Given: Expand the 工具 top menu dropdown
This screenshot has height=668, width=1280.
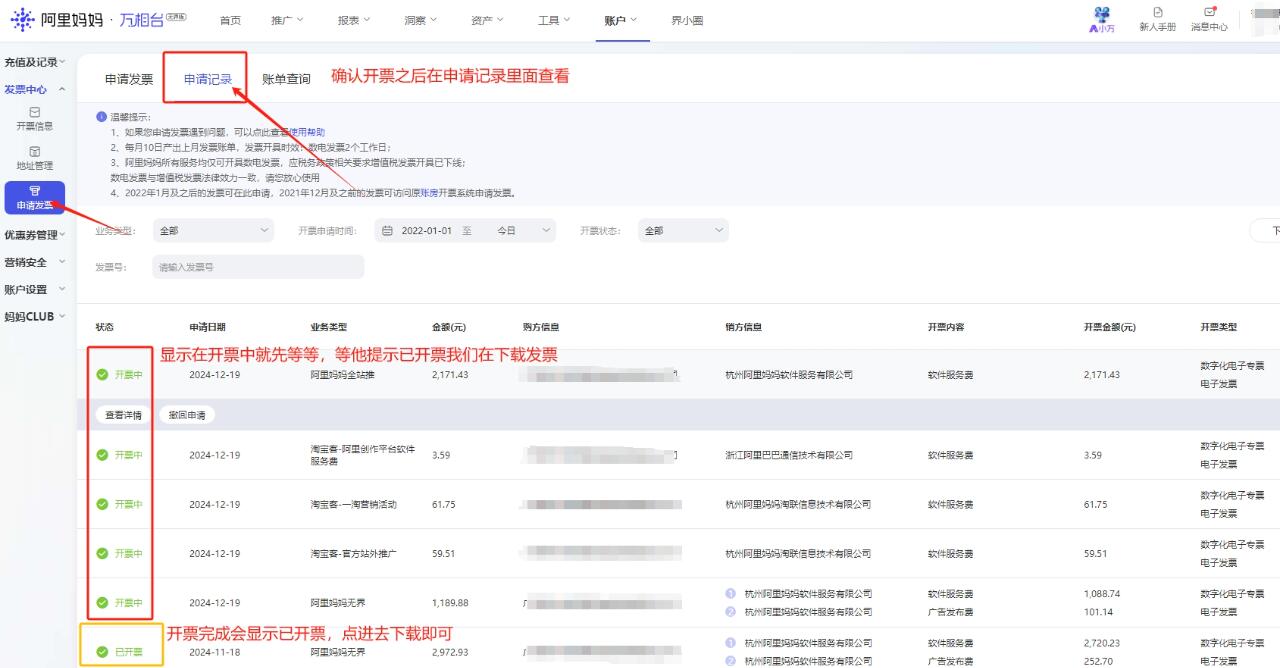Looking at the screenshot, I should (554, 20).
